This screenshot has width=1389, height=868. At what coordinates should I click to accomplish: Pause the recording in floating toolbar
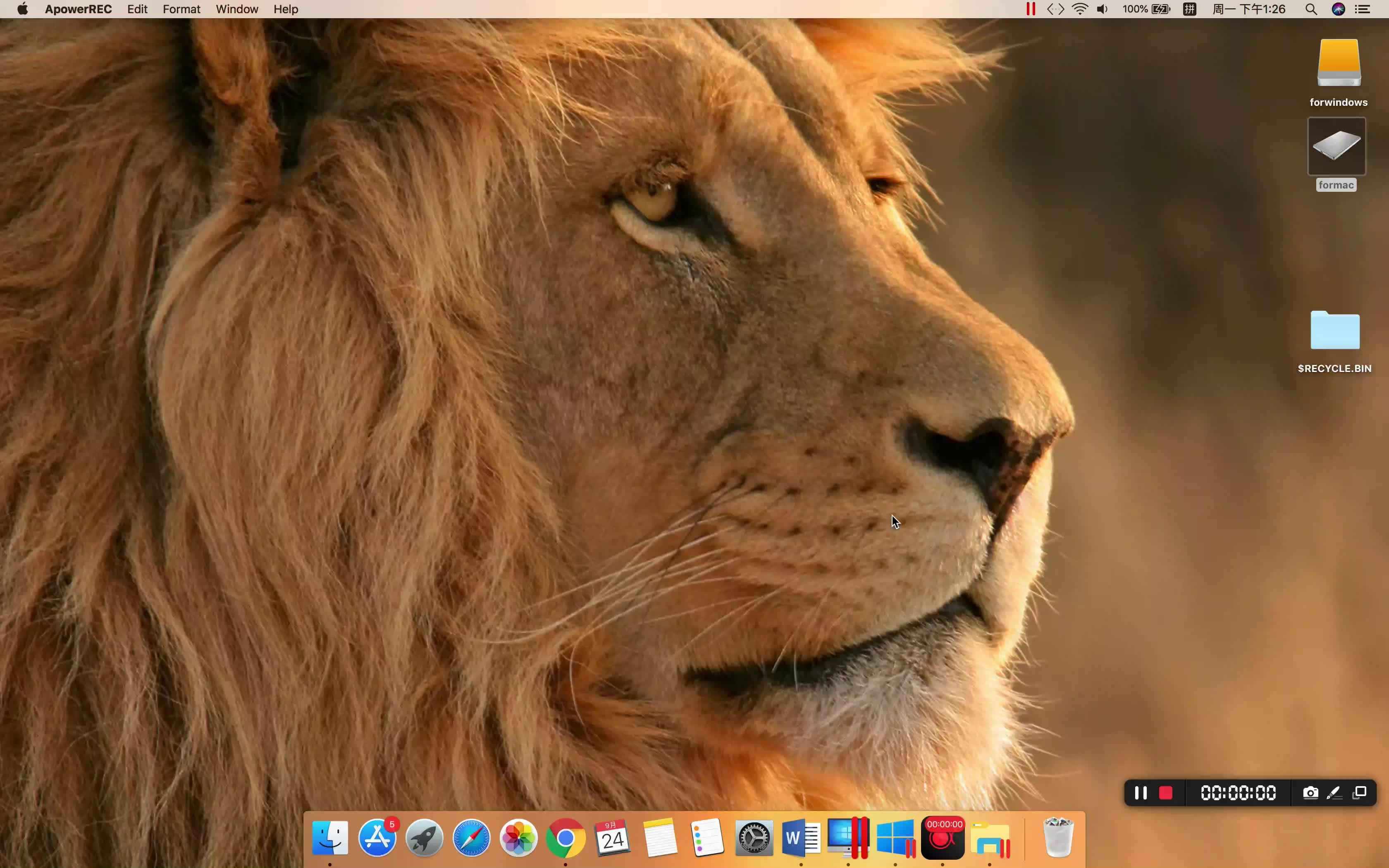pyautogui.click(x=1141, y=793)
